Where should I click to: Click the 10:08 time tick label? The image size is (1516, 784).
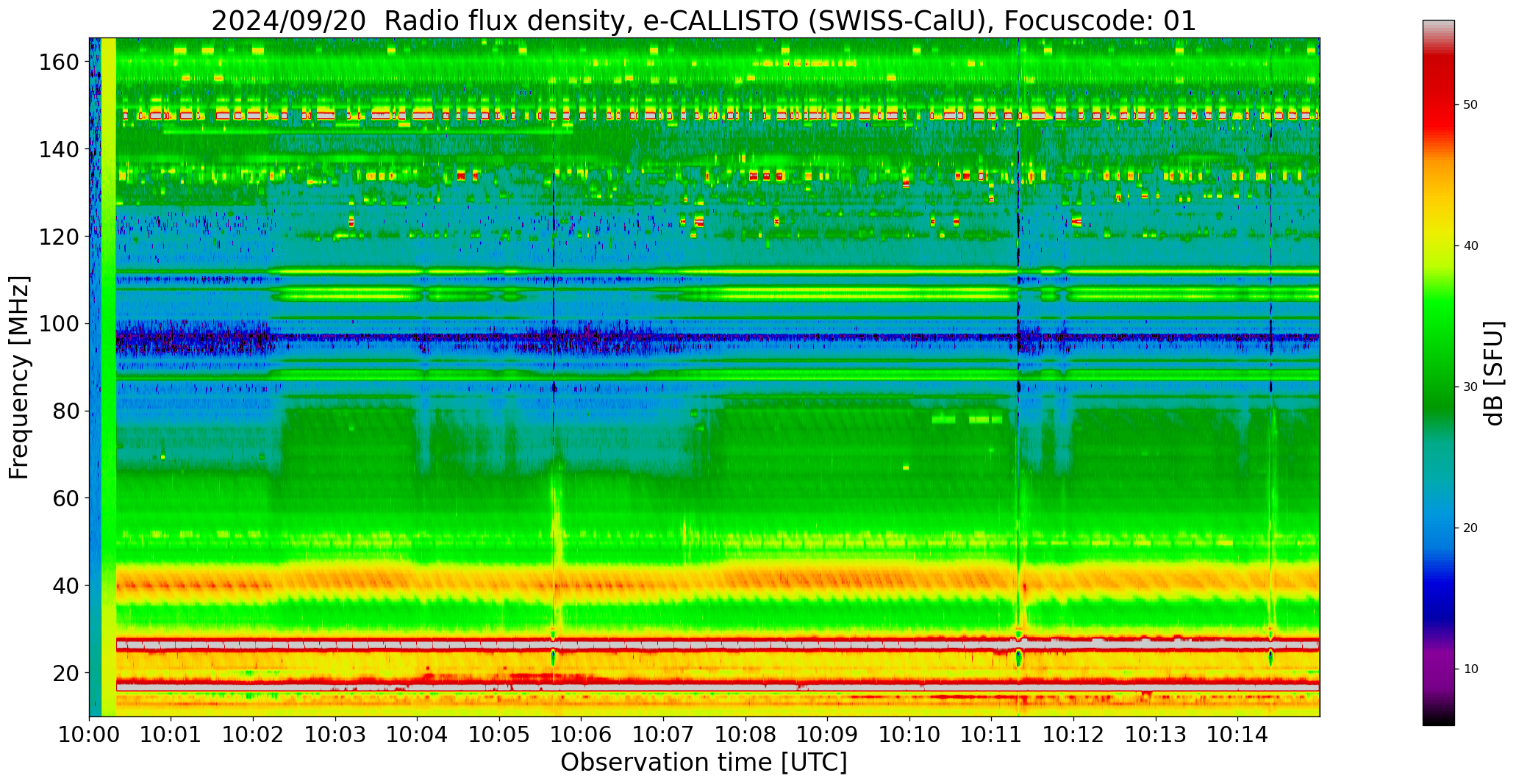[746, 734]
